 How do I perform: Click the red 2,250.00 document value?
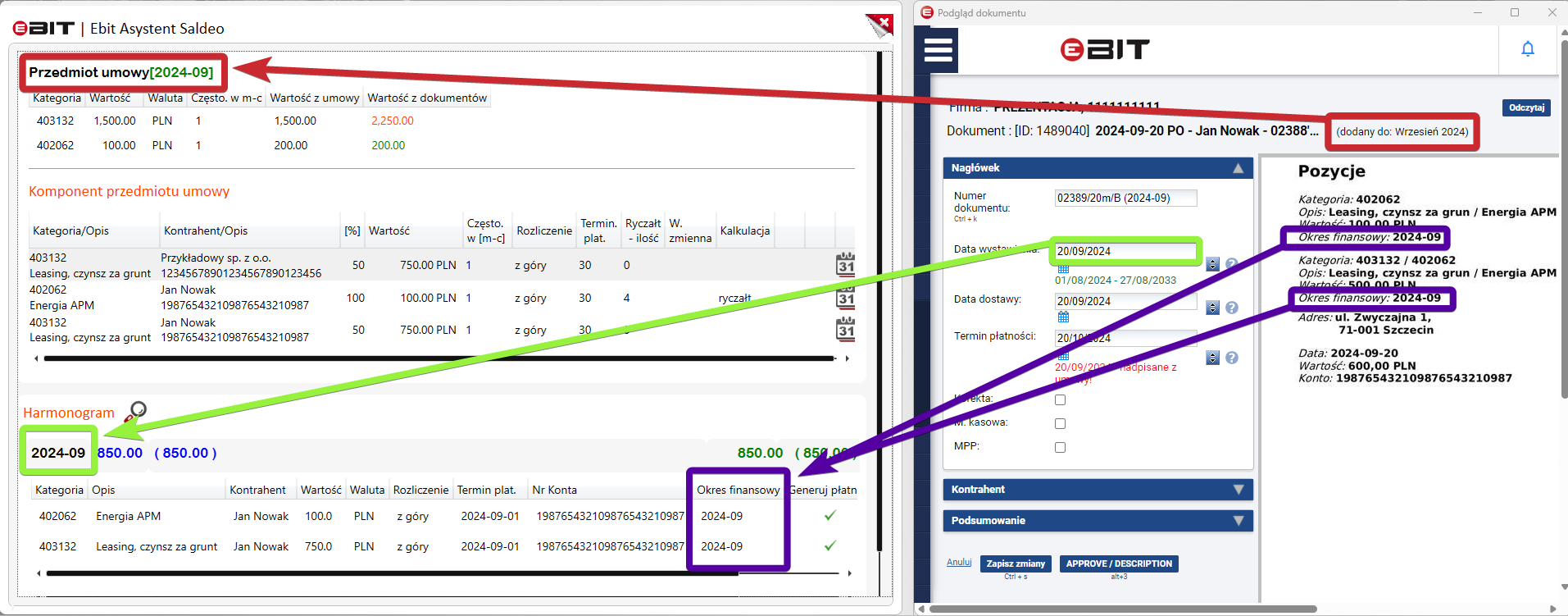(393, 121)
